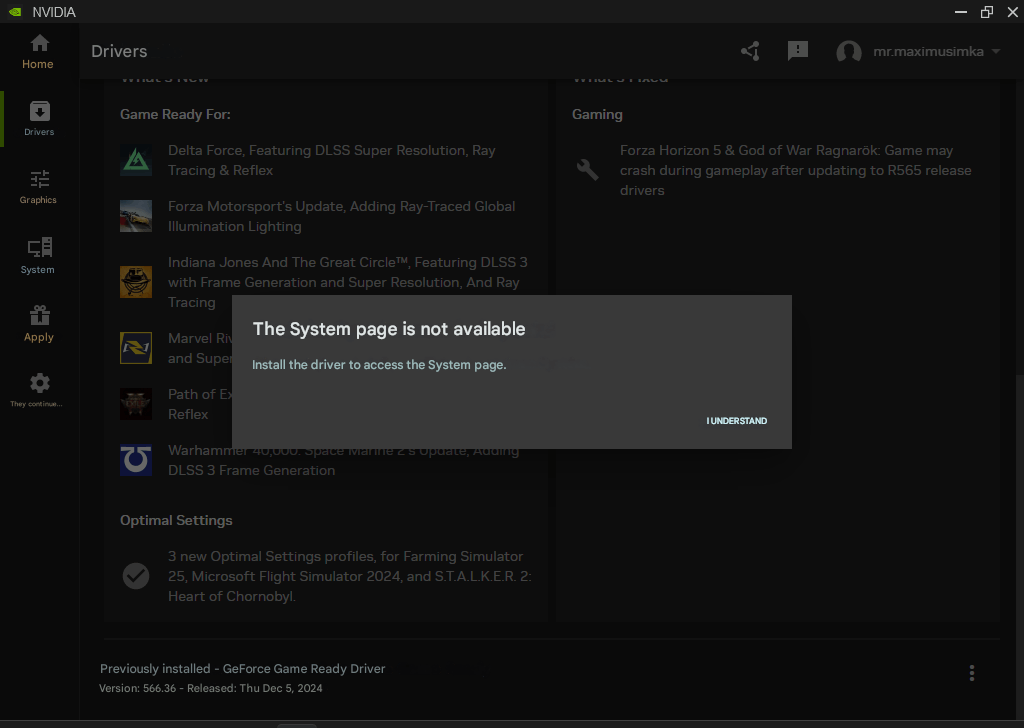Open the feedback exclamation icon
Viewport: 1024px width, 728px height.
[797, 51]
